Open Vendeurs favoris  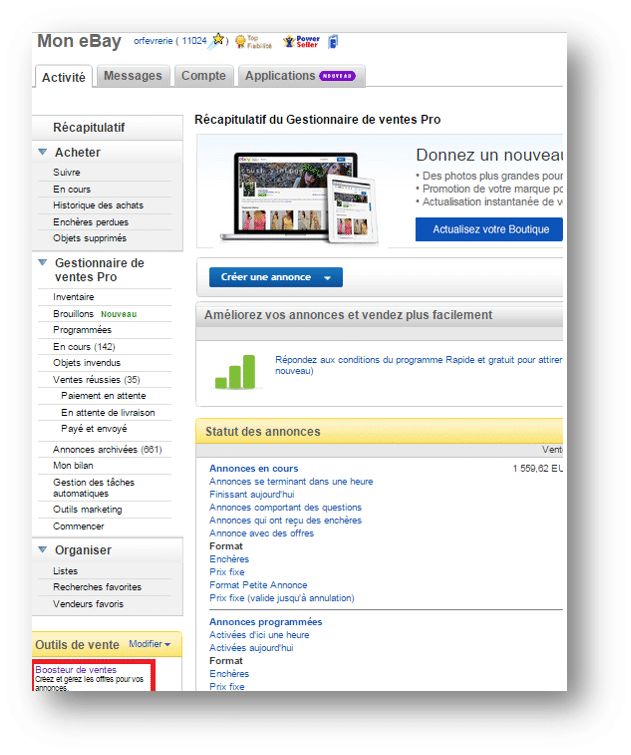point(88,604)
